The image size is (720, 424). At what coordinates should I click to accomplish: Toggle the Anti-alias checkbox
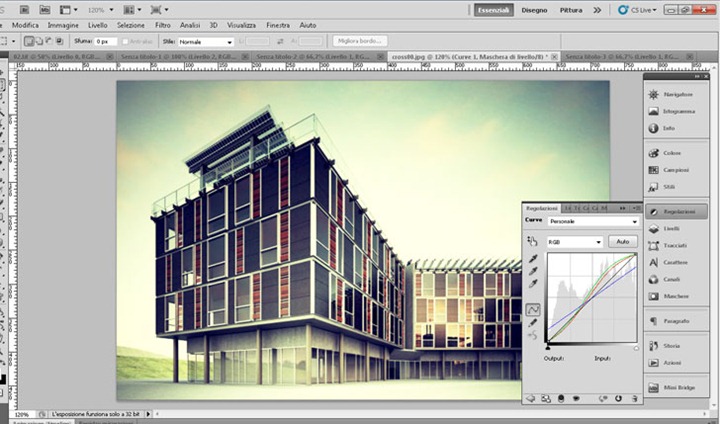pyautogui.click(x=125, y=42)
